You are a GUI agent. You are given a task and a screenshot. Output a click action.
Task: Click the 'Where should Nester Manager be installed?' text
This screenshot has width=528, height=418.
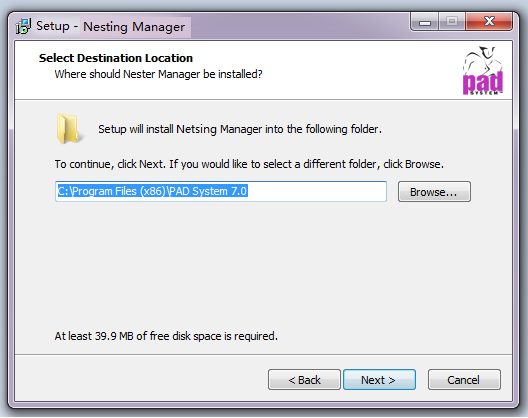(x=158, y=74)
